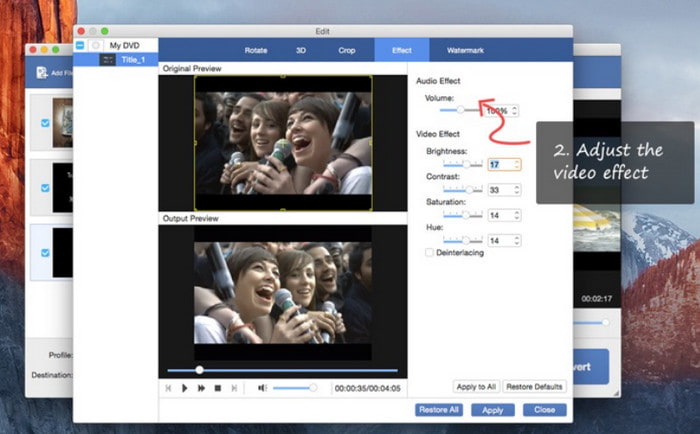Click the video seek progress bar
This screenshot has width=700, height=434.
pyautogui.click(x=282, y=370)
